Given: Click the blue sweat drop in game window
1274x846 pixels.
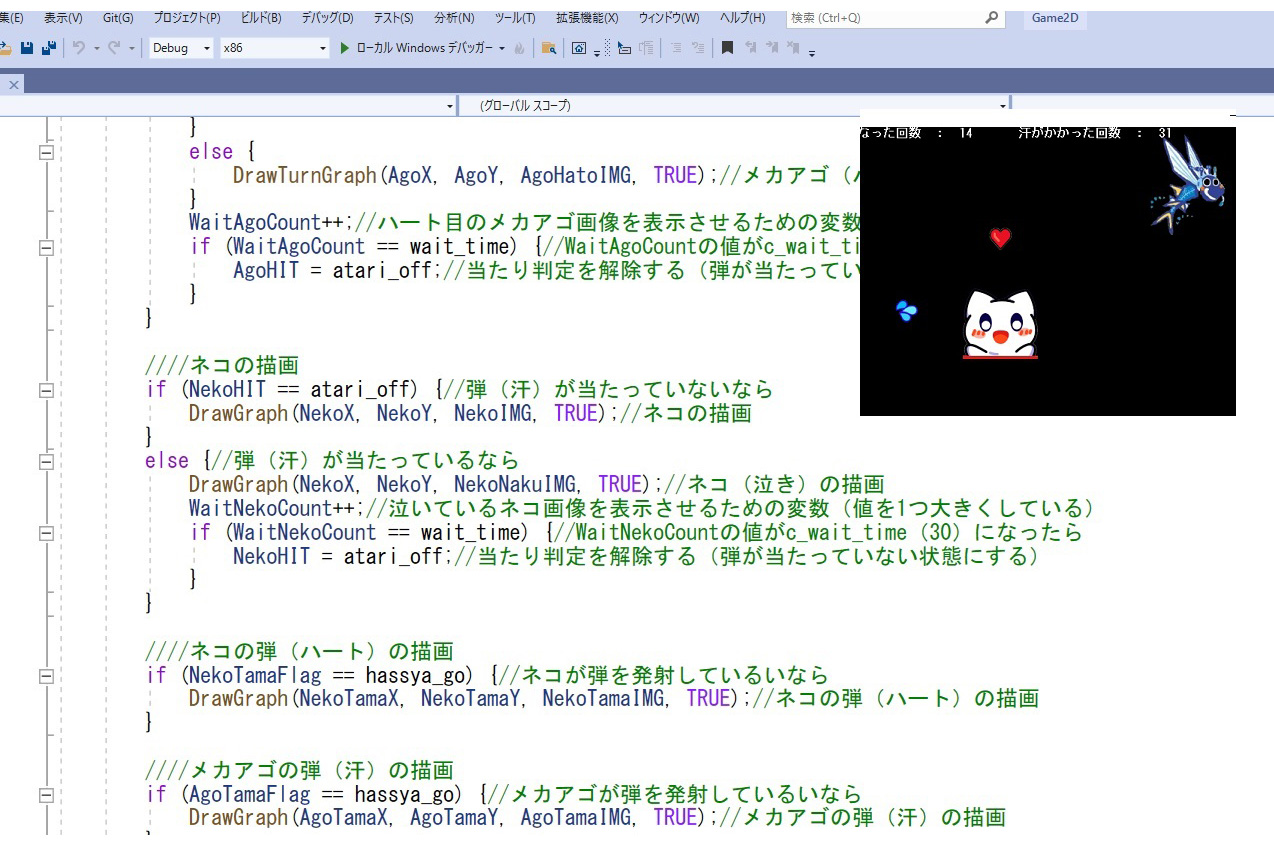Looking at the screenshot, I should 906,311.
